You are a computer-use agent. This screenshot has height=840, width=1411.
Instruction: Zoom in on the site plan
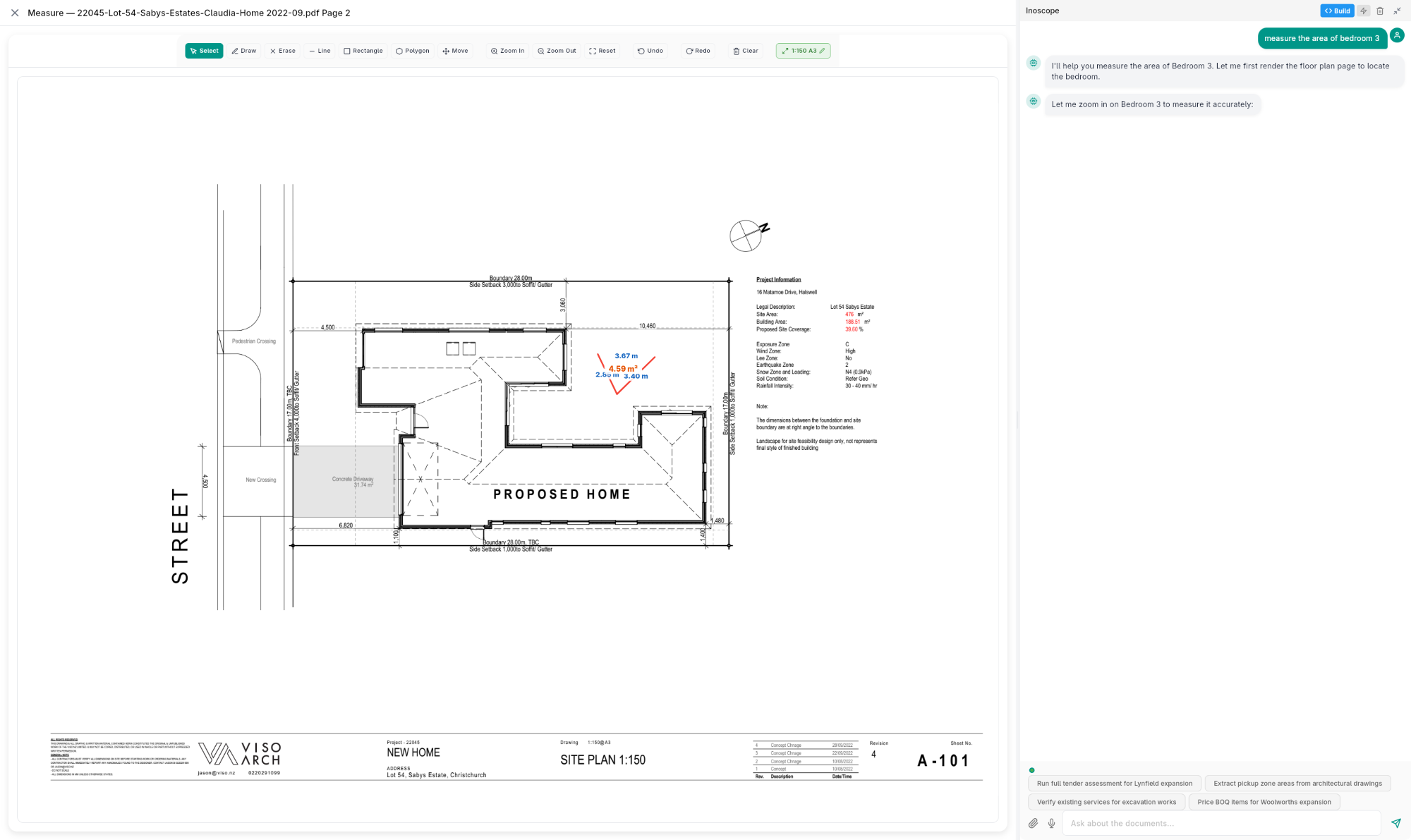tap(507, 51)
